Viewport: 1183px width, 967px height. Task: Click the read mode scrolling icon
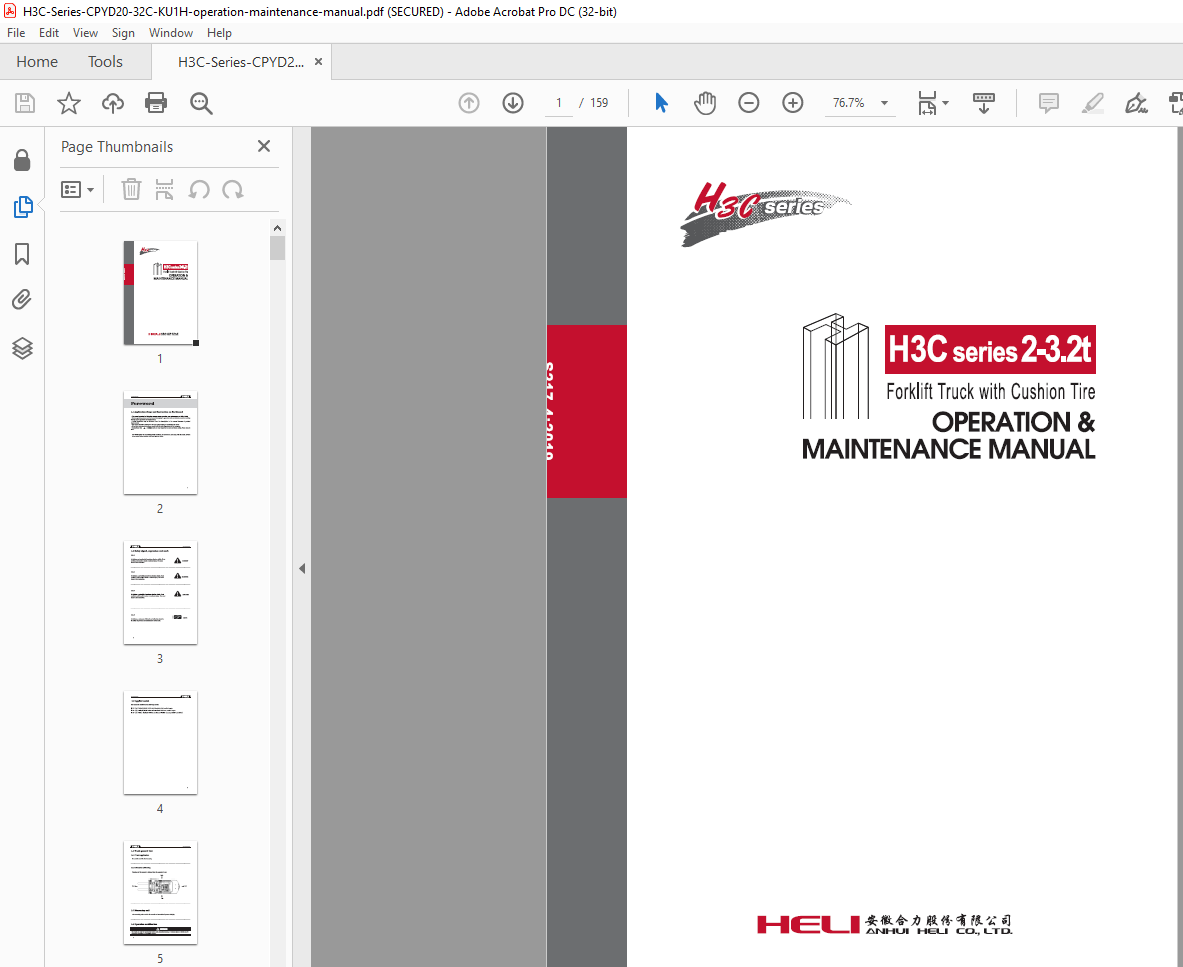[x=984, y=103]
